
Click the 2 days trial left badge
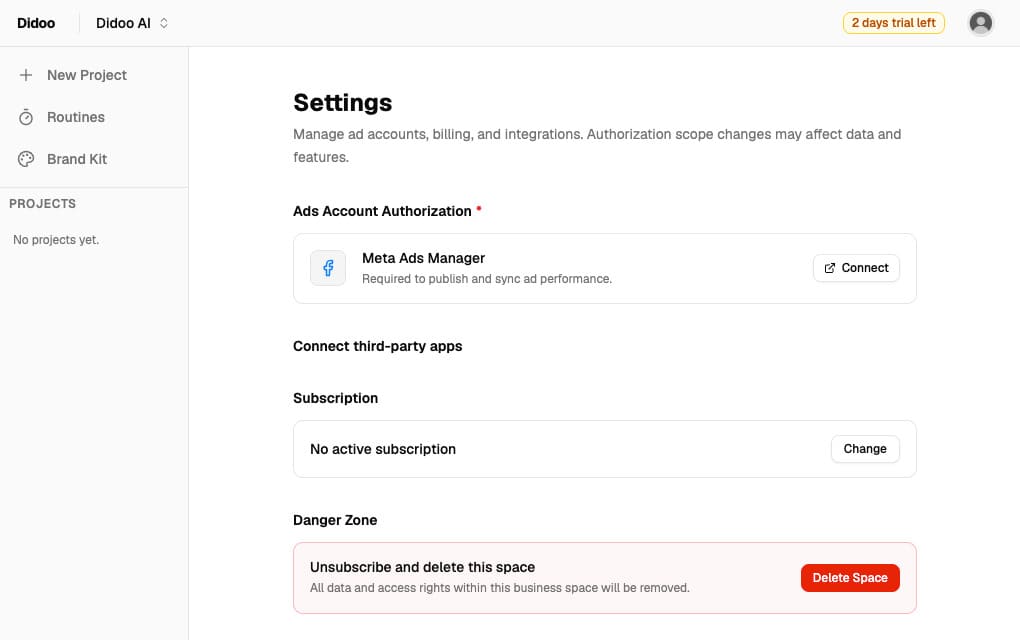coord(893,23)
